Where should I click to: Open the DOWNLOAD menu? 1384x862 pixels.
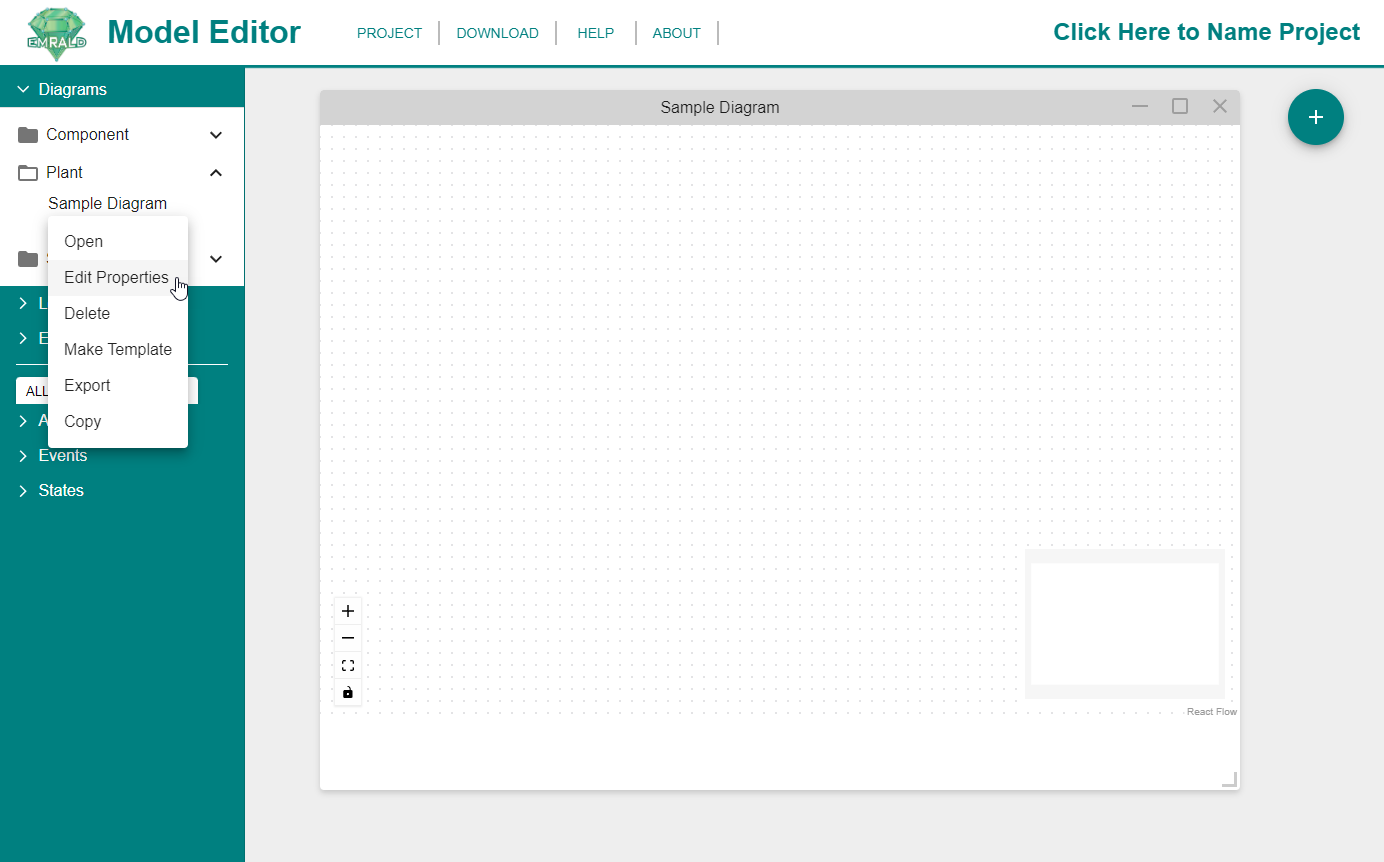(497, 33)
